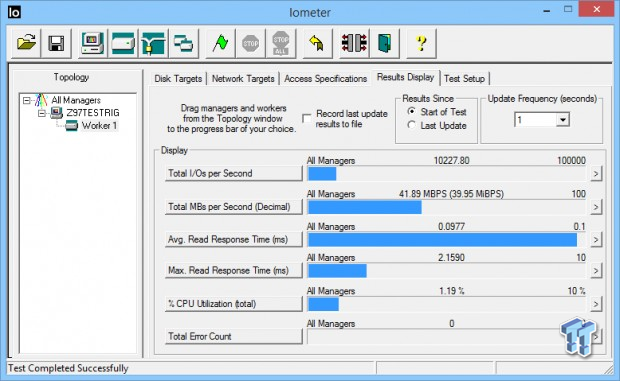This screenshot has width=620, height=381.
Task: Click the 10227.80 I/Os value
Action: click(452, 160)
